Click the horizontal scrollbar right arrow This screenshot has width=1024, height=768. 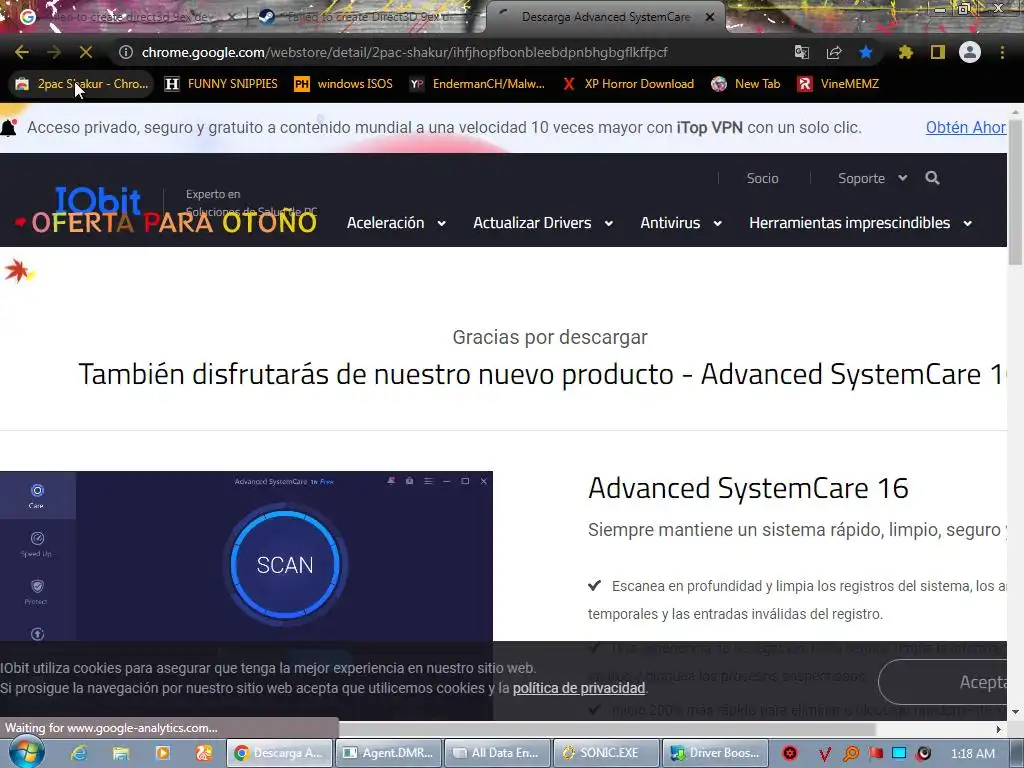999,729
